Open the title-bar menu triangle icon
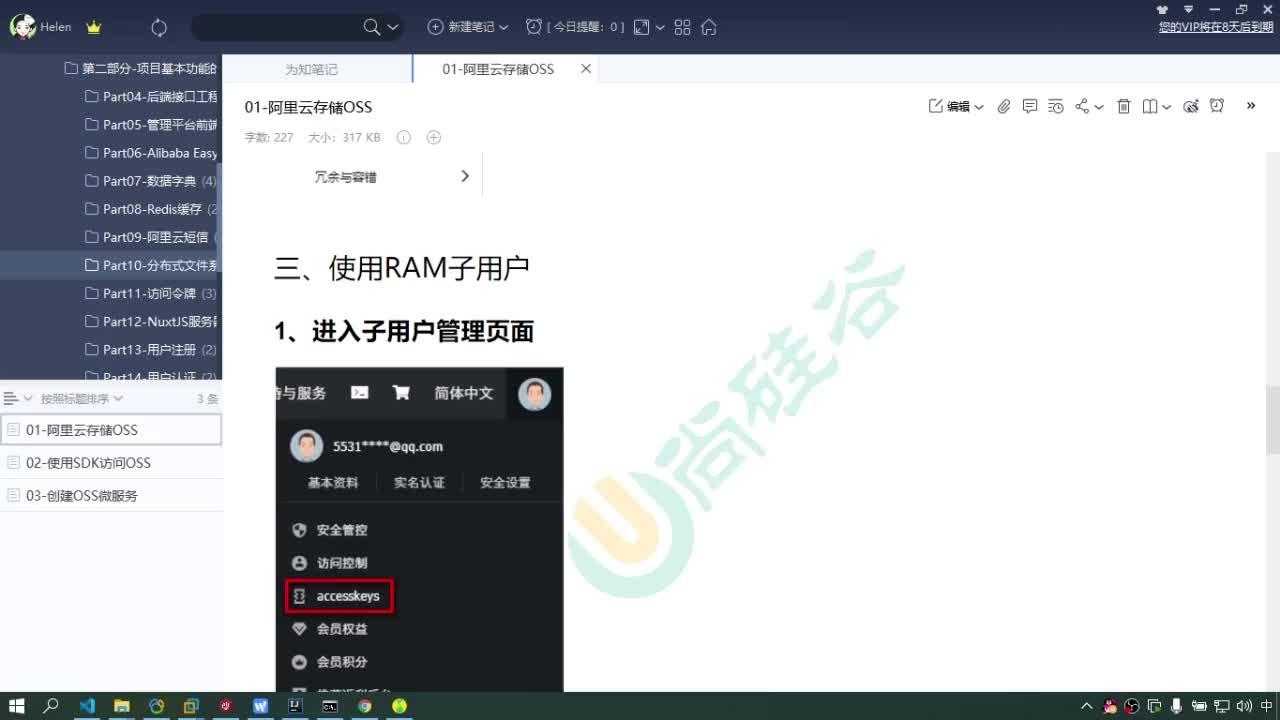The width and height of the screenshot is (1280, 720). coord(1188,9)
